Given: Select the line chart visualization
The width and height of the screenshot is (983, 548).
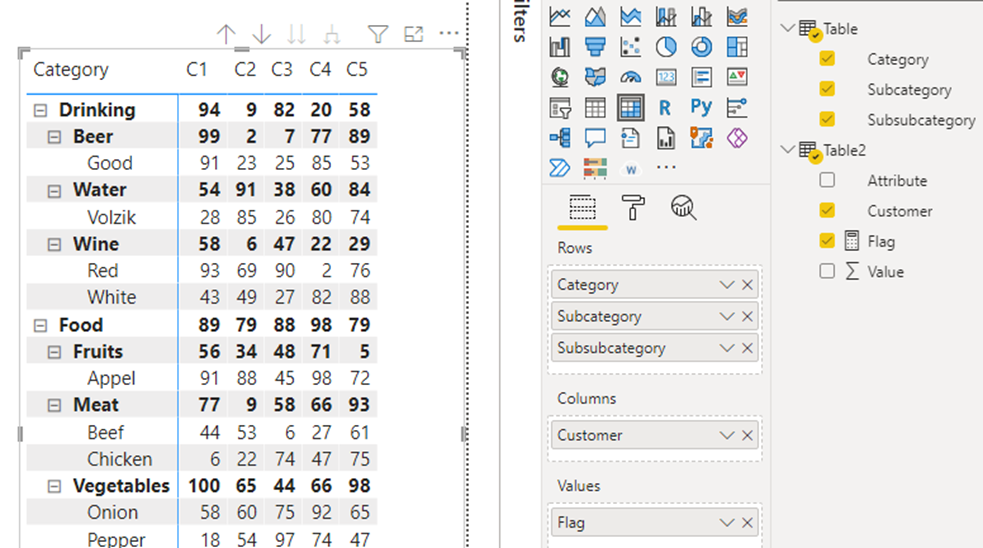Looking at the screenshot, I should click(560, 16).
